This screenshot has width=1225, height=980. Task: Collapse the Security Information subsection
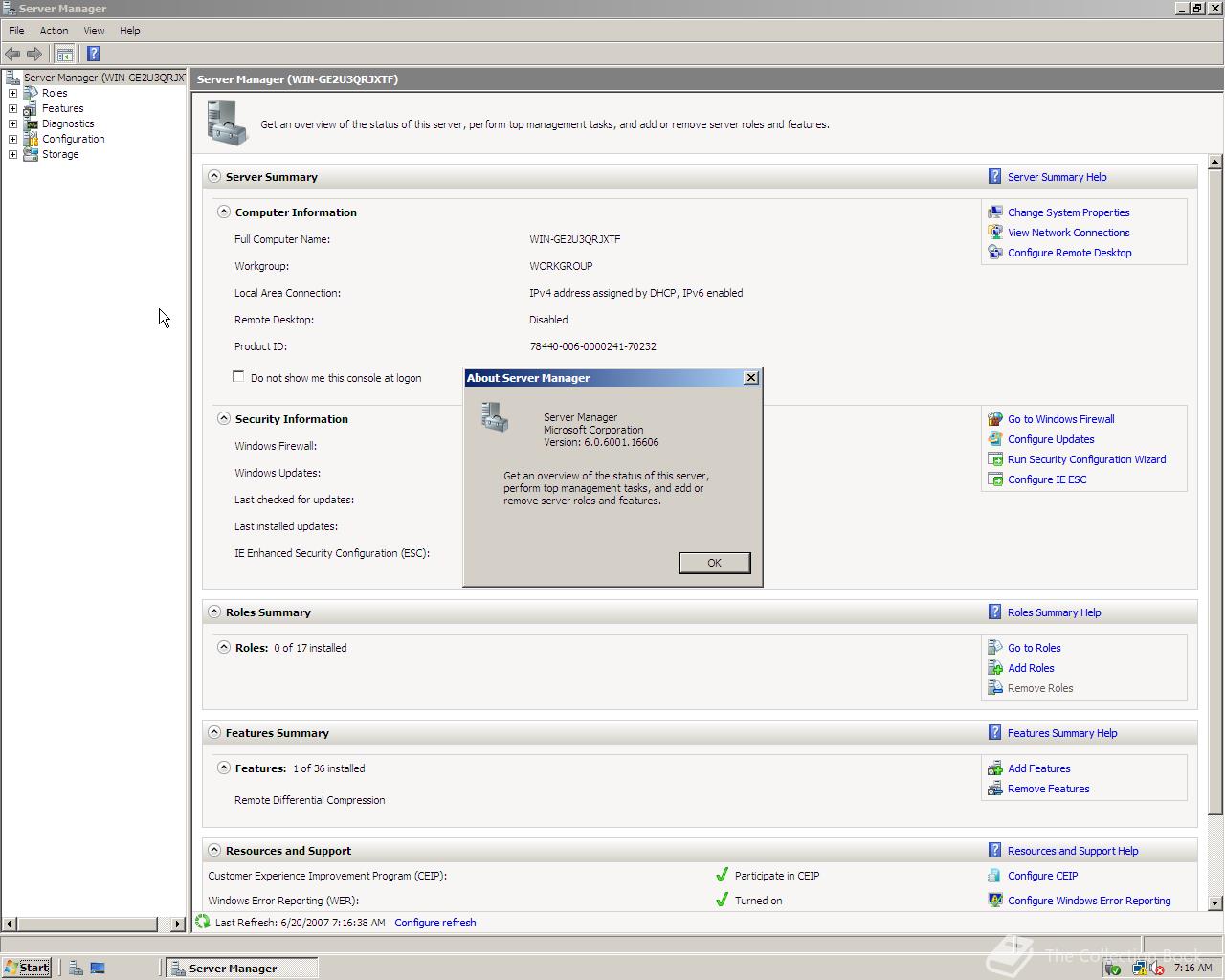tap(224, 419)
